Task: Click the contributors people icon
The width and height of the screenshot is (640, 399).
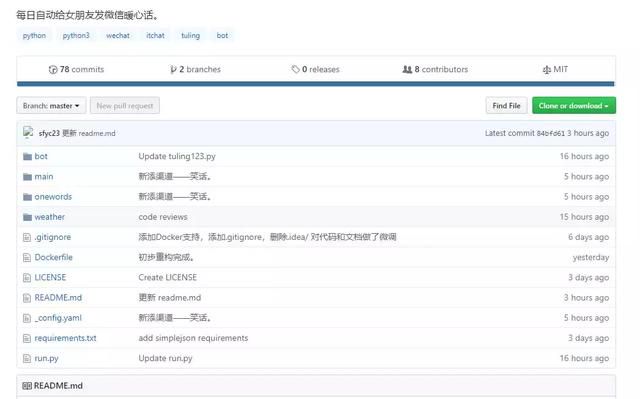Action: click(x=407, y=69)
